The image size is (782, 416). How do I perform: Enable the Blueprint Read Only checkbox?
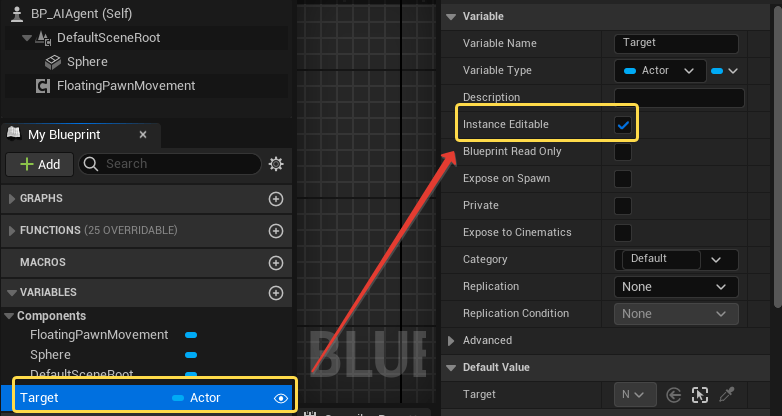[623, 152]
